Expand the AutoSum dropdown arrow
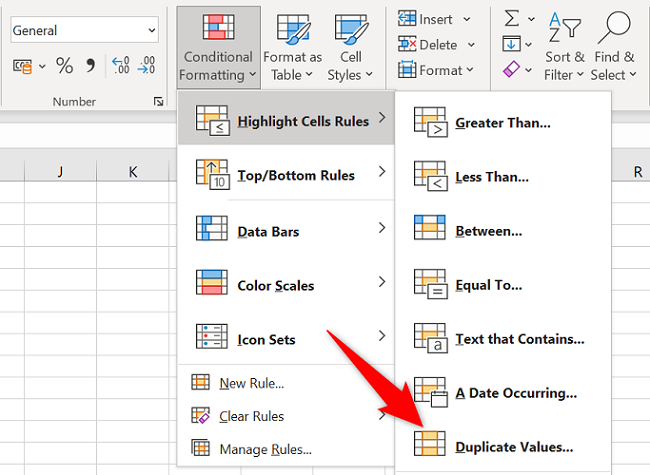Viewport: 650px width, 475px height. [531, 19]
